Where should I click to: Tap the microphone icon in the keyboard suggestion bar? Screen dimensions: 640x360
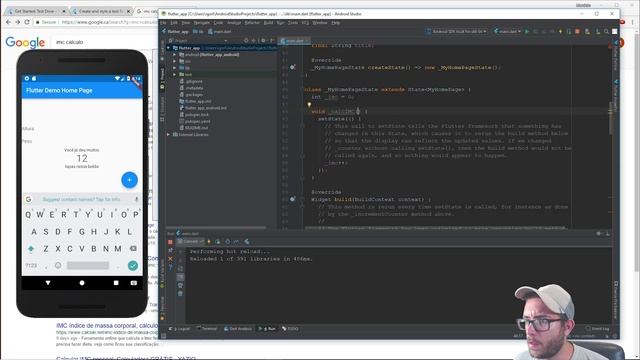click(137, 199)
